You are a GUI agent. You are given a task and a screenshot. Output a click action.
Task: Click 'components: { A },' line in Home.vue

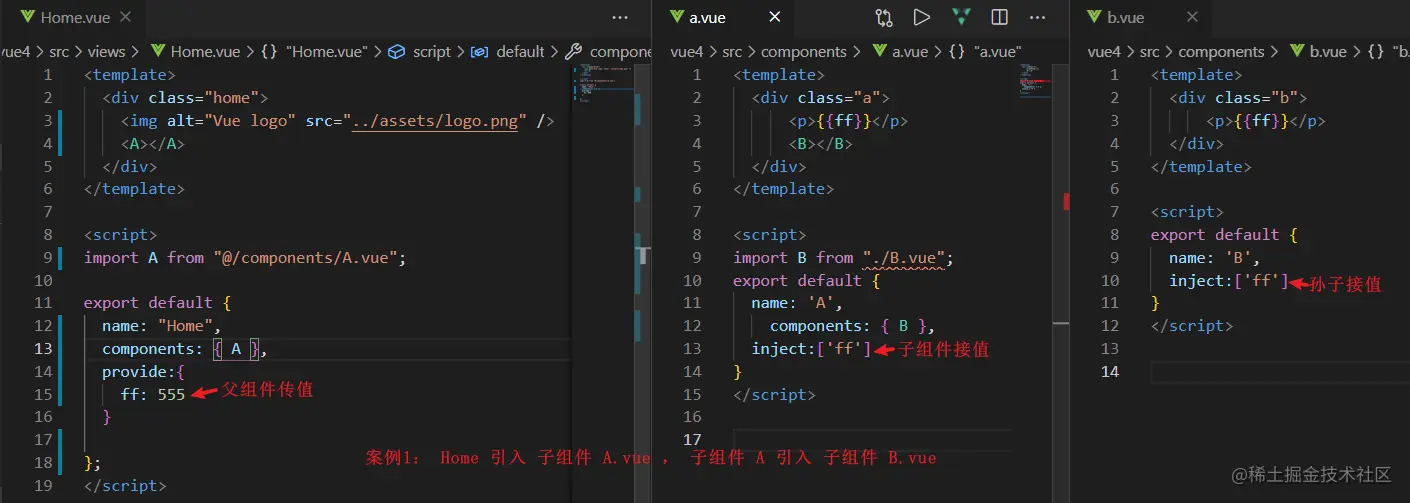pos(185,349)
